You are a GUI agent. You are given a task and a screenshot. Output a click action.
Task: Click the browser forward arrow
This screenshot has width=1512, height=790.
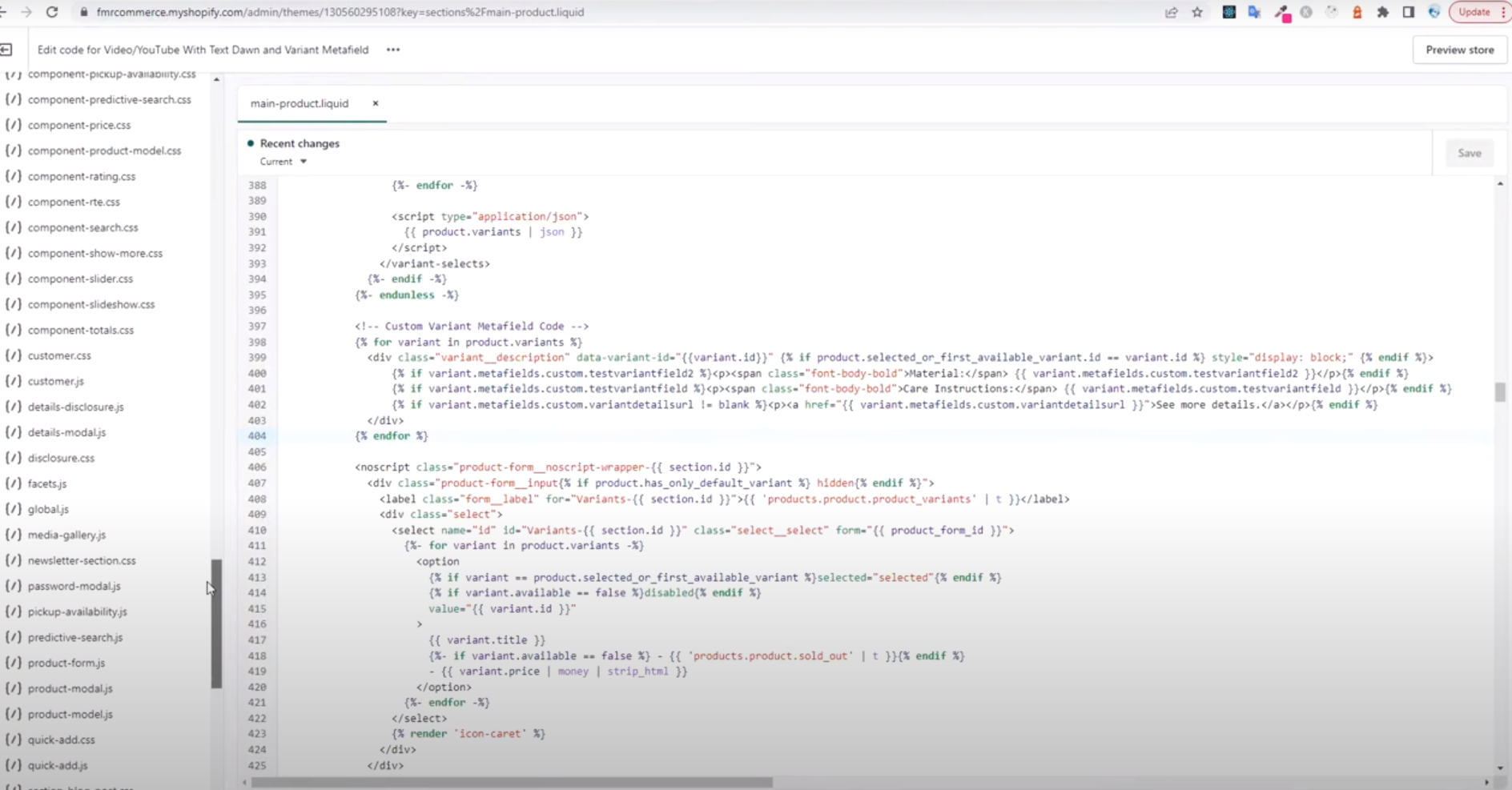tap(26, 12)
